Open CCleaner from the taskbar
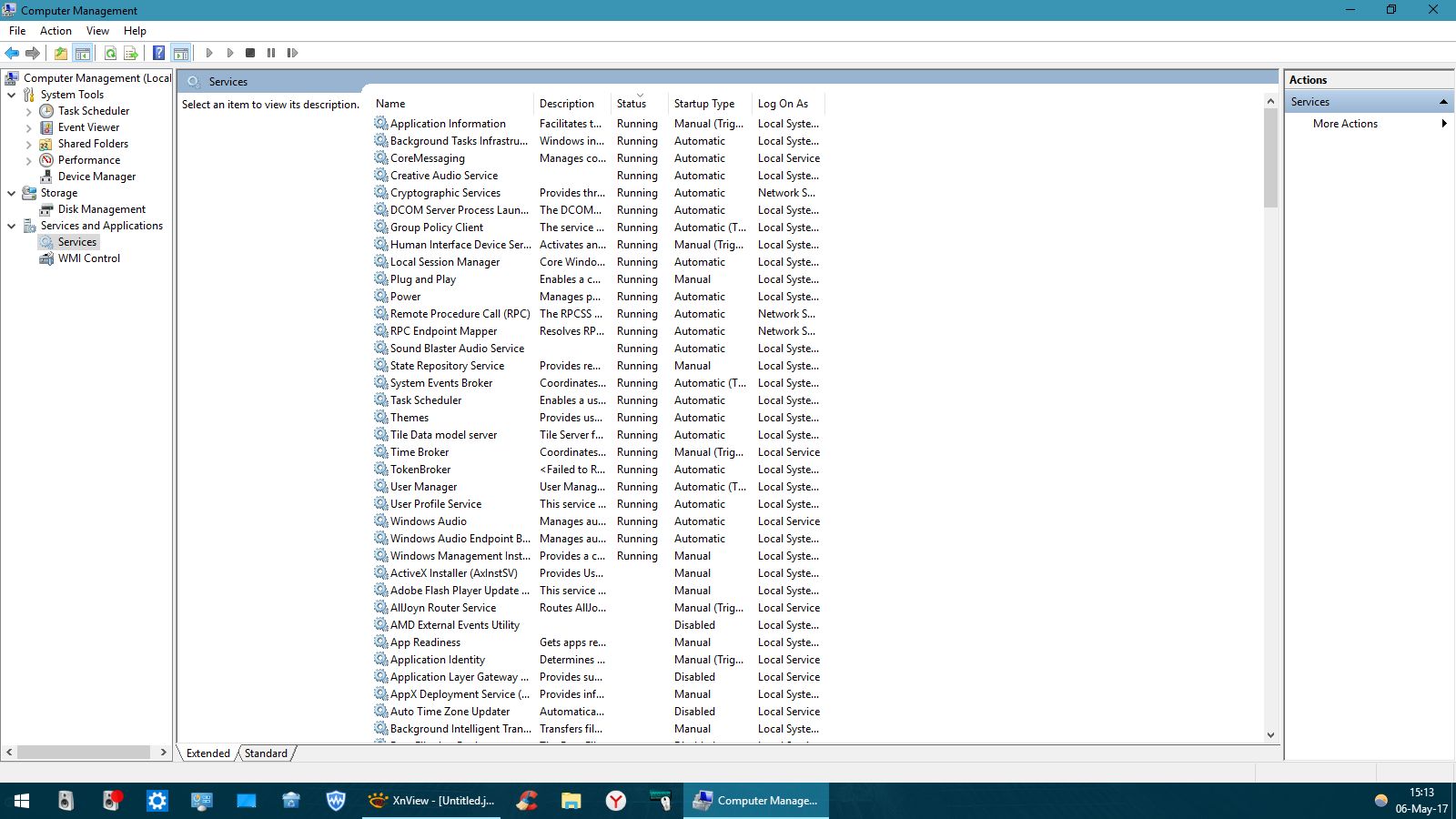The height and width of the screenshot is (819, 1456). pyautogui.click(x=526, y=801)
